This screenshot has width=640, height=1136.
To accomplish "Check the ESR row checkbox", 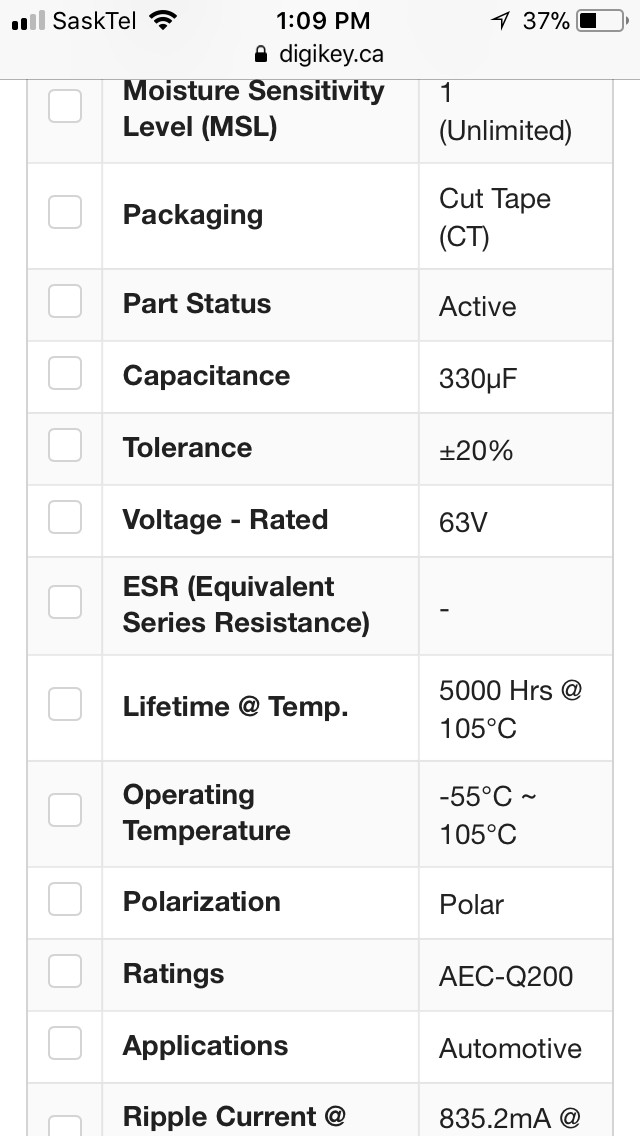I will 65,602.
